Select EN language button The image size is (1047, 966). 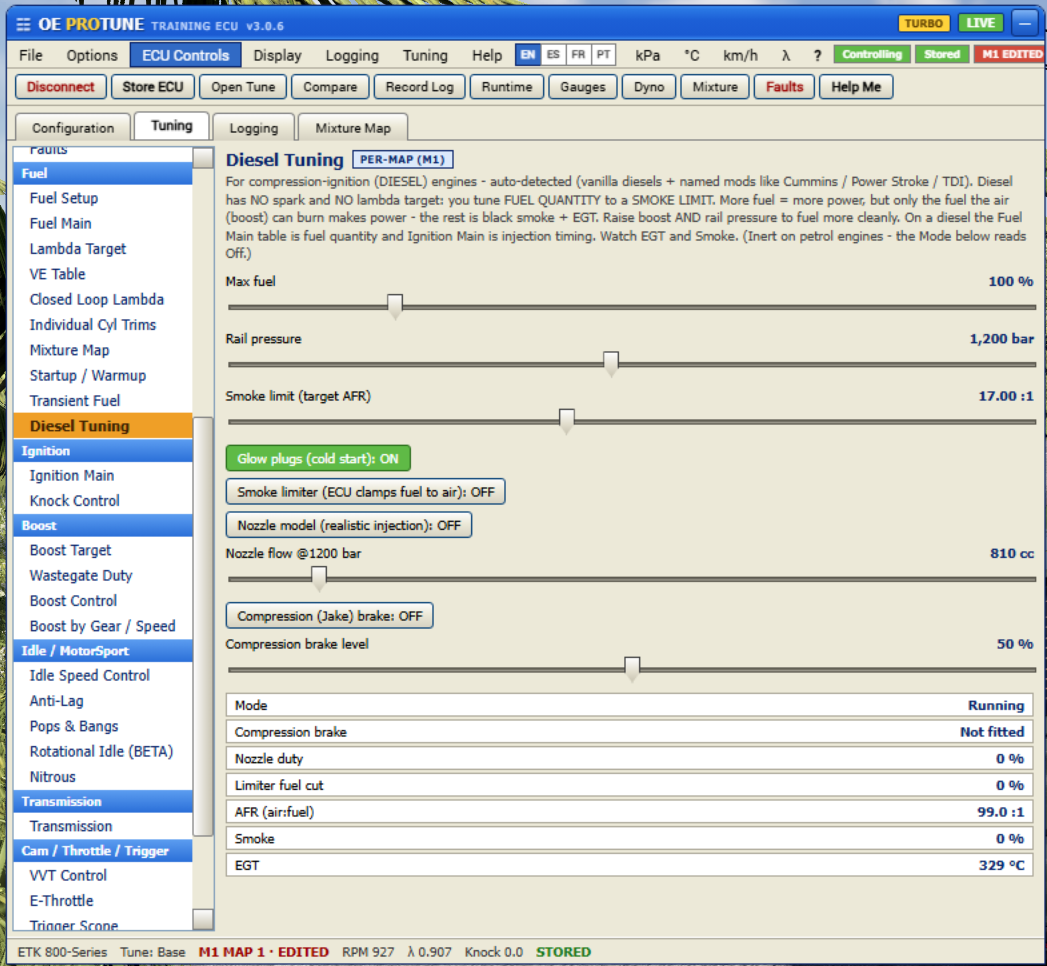coord(528,55)
